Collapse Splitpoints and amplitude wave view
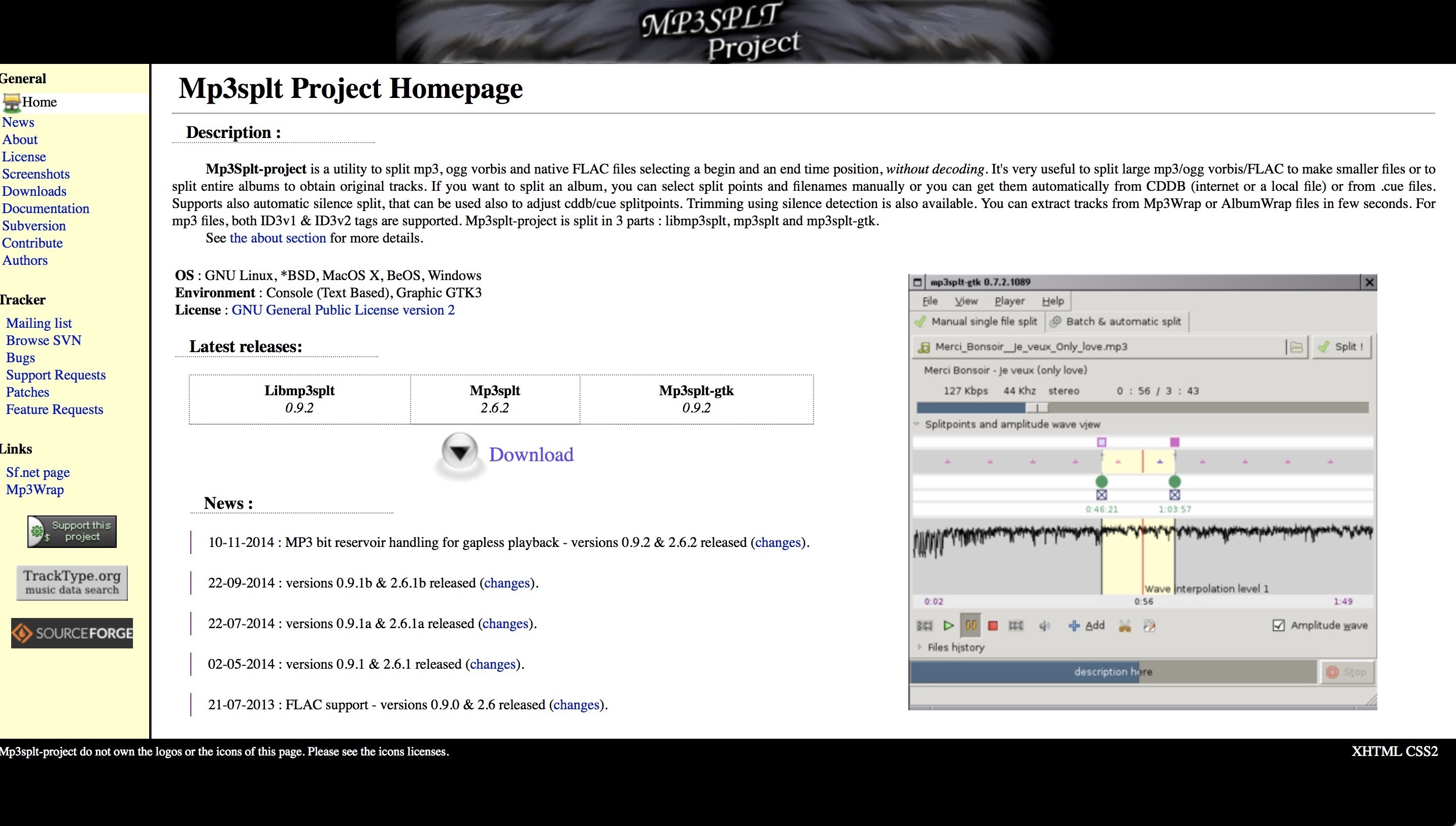Image resolution: width=1456 pixels, height=826 pixels. pos(917,424)
